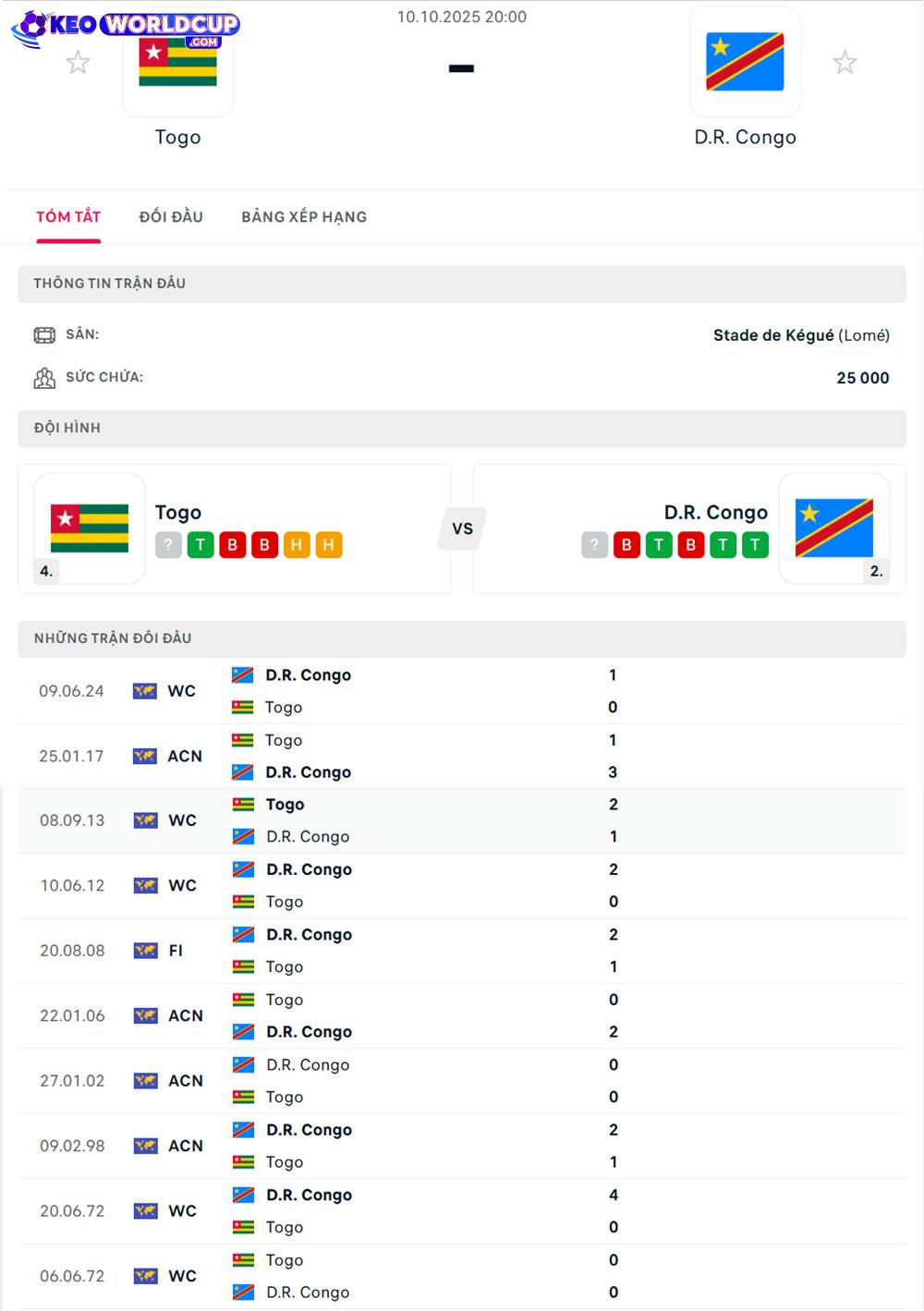Open the BẢNG XẾP HẠNG tab
The height and width of the screenshot is (1311, 924).
pyautogui.click(x=304, y=217)
